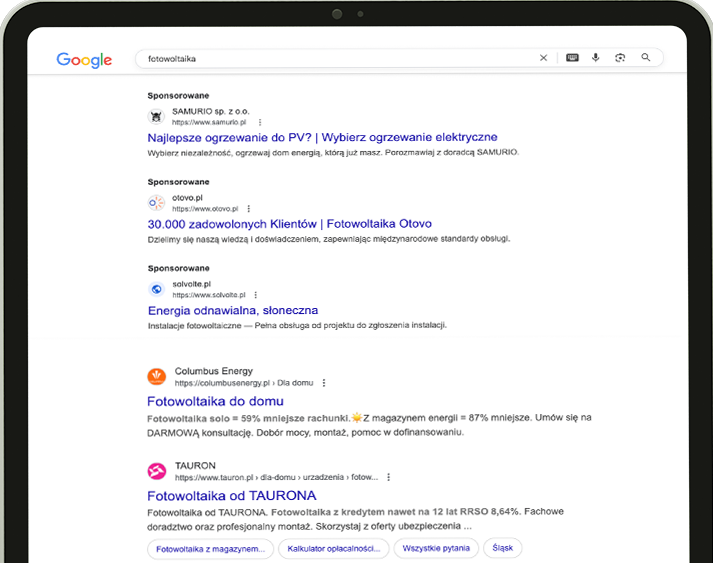Click the Google logo
Screen dimensions: 713x563
[84, 60]
